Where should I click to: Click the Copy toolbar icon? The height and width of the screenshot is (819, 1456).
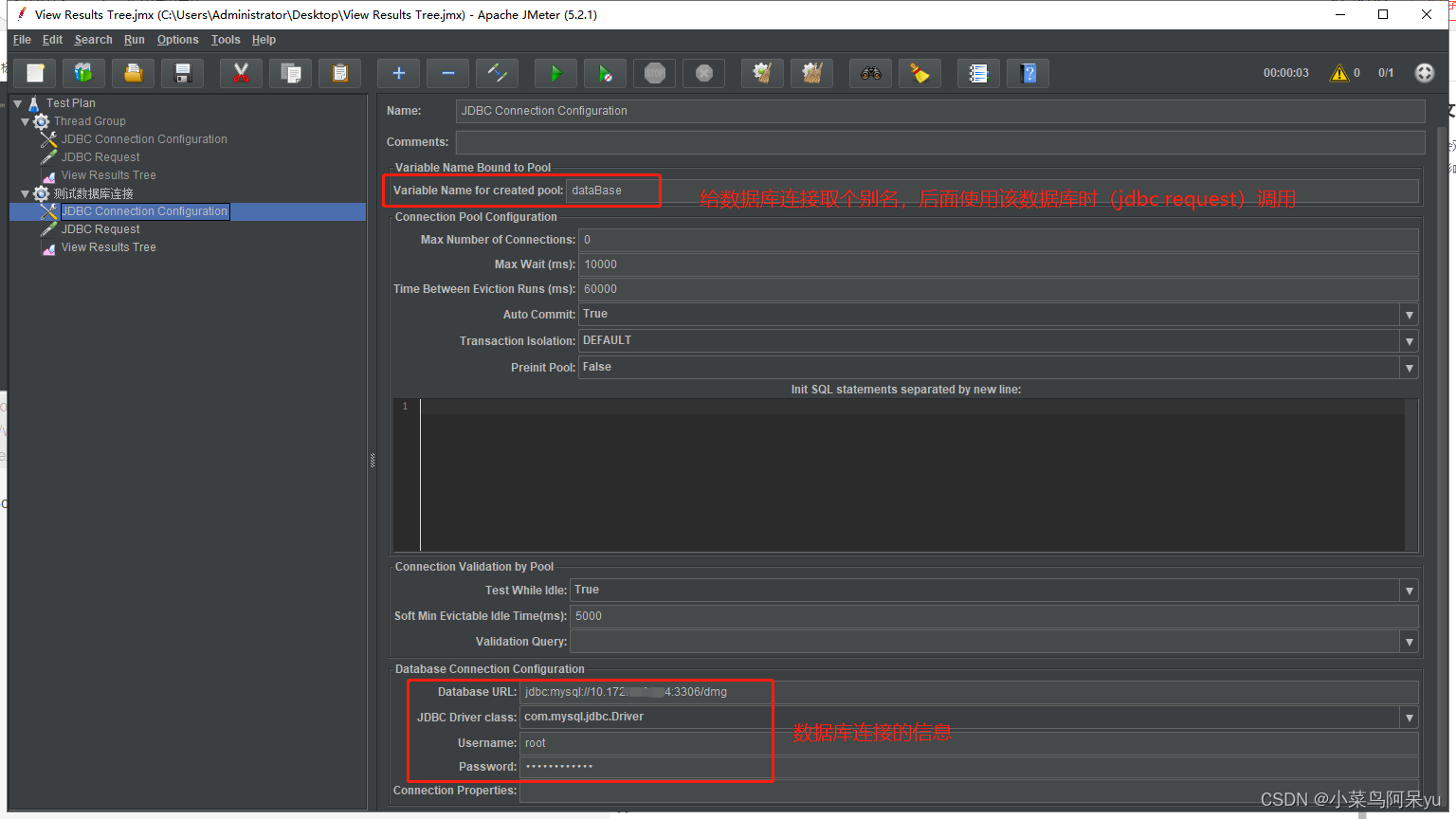[291, 73]
